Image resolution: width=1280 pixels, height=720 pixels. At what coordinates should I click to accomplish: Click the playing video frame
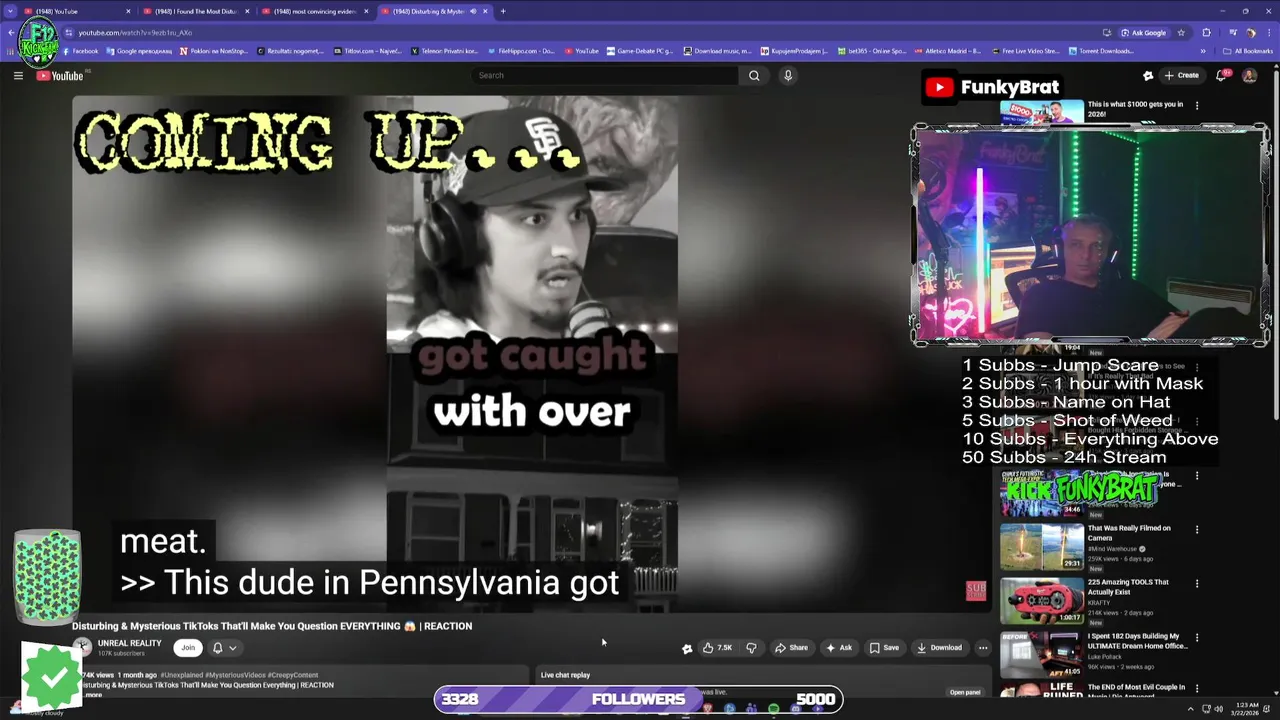[532, 353]
